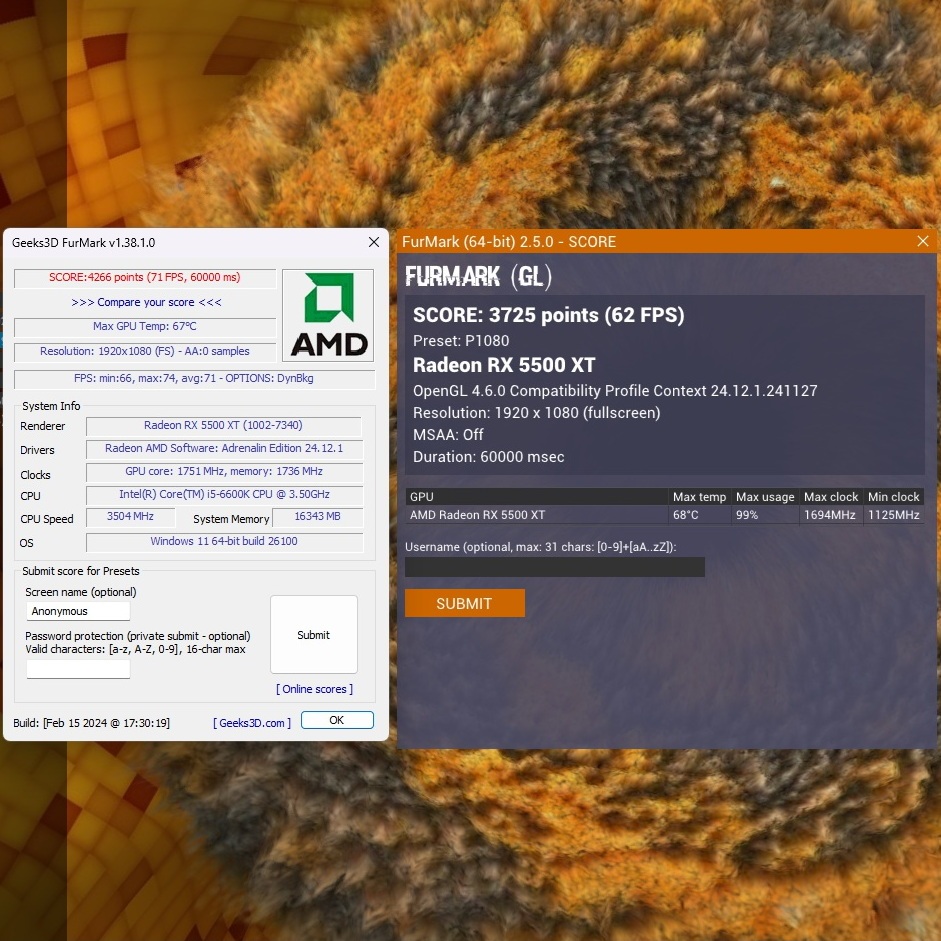Image resolution: width=941 pixels, height=941 pixels.
Task: Click the CPU value Intel Core i5-6600K
Action: [224, 495]
